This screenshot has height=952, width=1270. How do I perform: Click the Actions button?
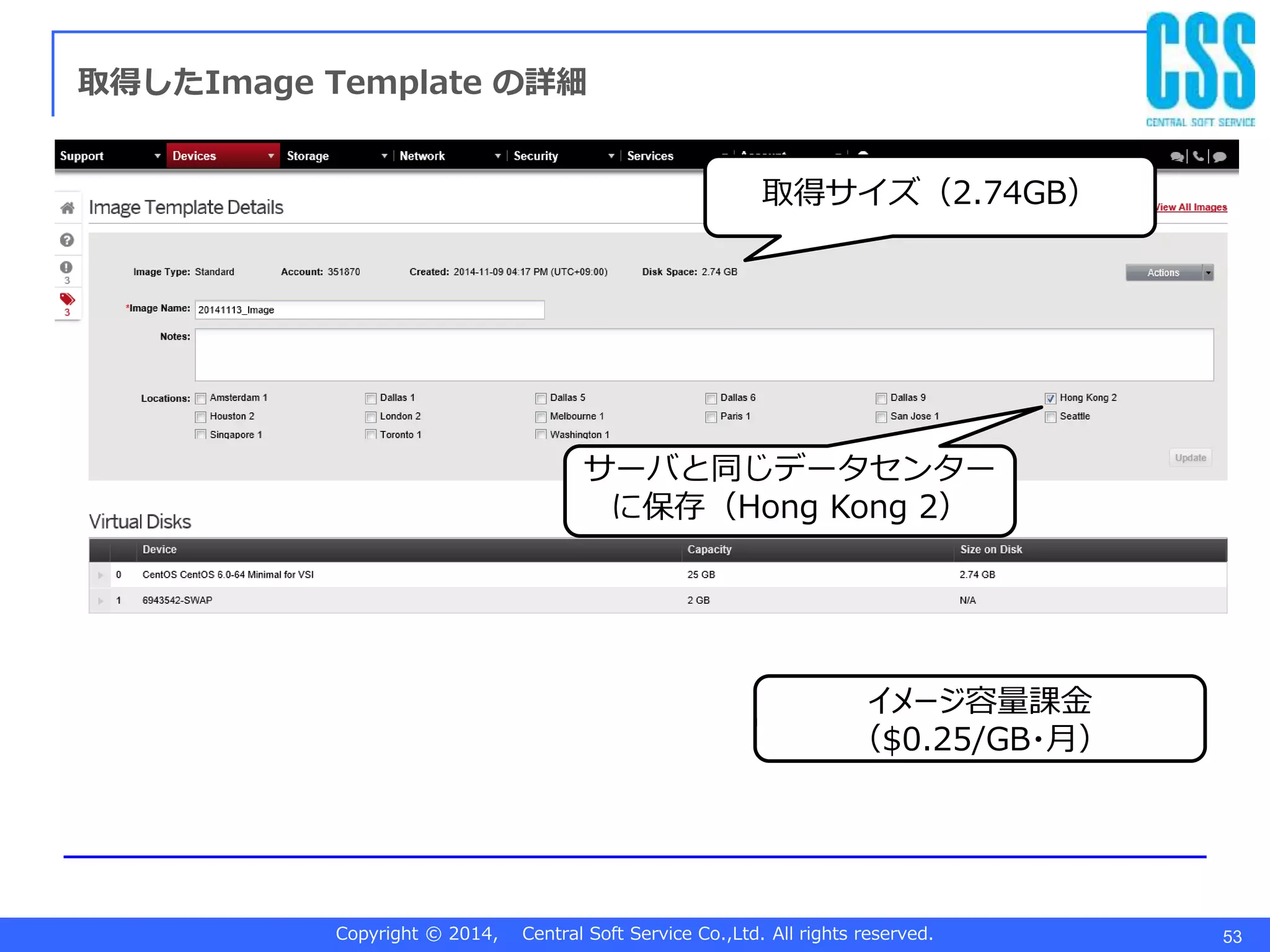[1163, 273]
